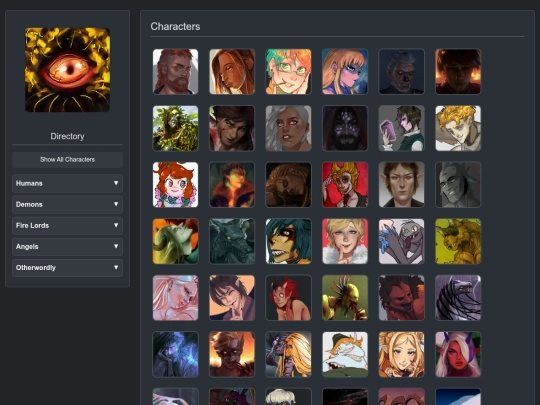Select the green-skinned horned woman portrait
Image resolution: width=540 pixels, height=405 pixels.
[175, 241]
